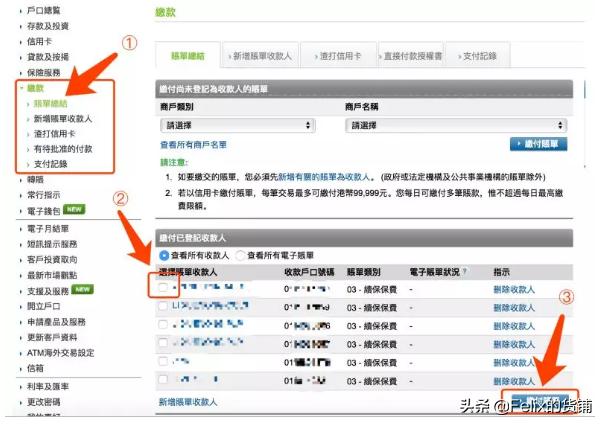604x426 pixels.
Task: Open 利率及匯率 in the sidebar
Action: point(47,386)
